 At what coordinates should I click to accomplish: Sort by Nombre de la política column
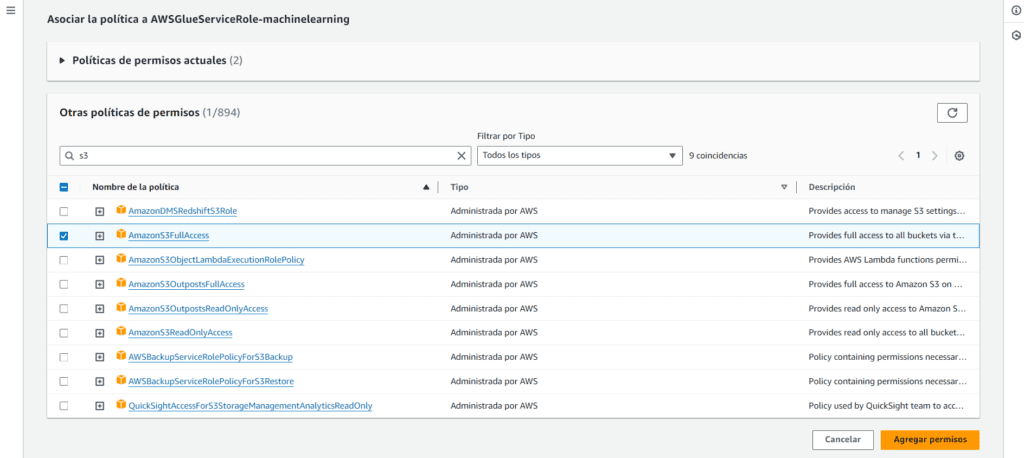(x=427, y=187)
